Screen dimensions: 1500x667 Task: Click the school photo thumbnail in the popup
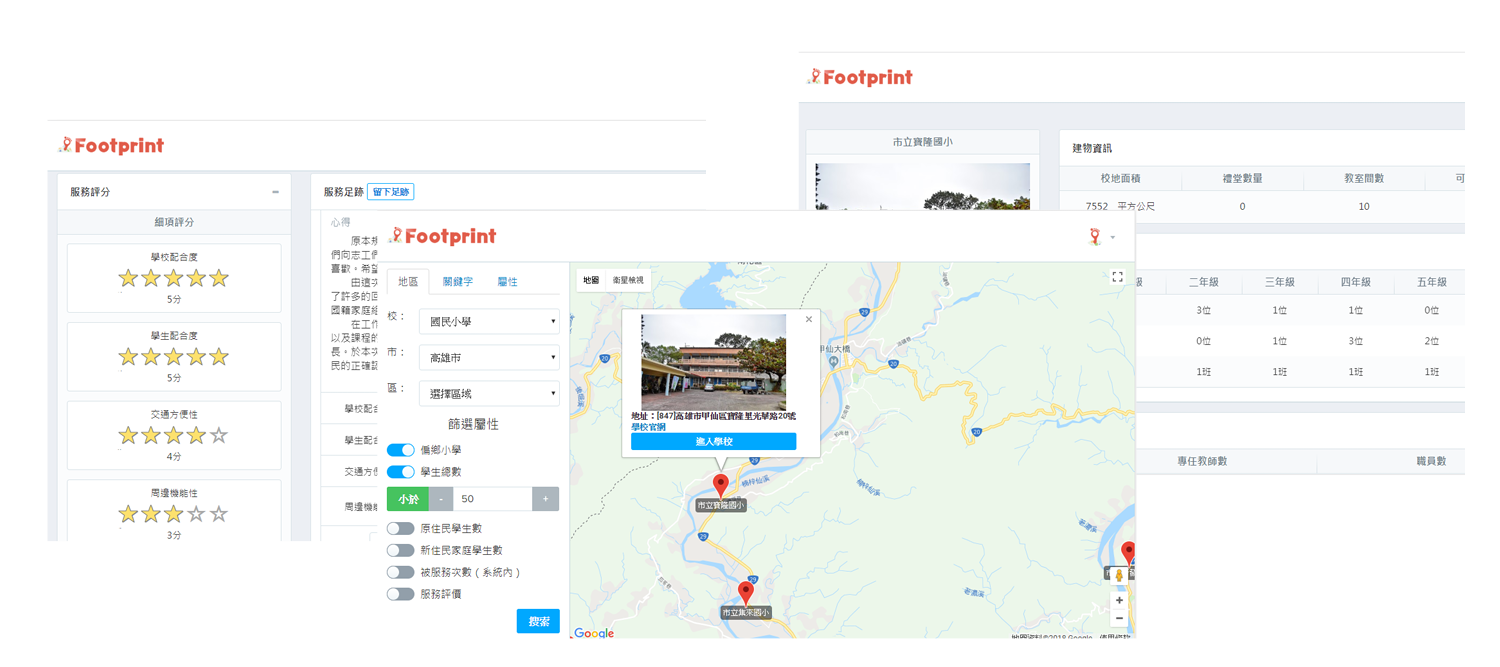tap(712, 363)
